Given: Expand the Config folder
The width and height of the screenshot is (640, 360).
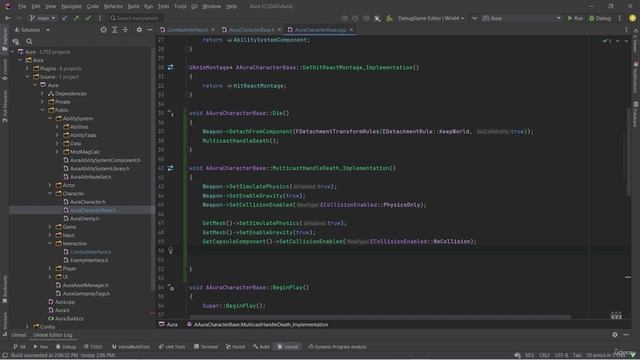Looking at the screenshot, I should coord(27,327).
